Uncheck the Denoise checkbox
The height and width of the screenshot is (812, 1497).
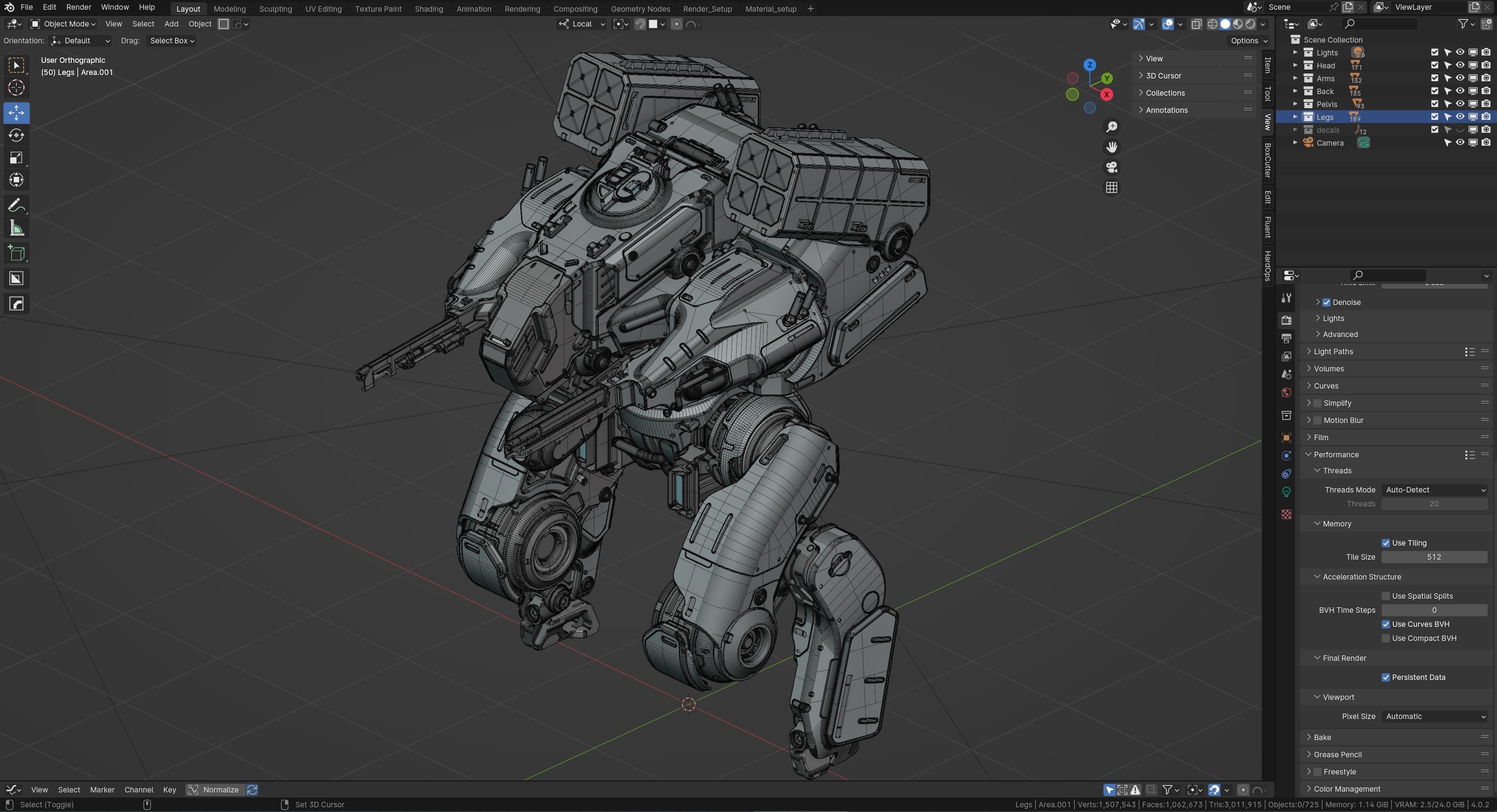(1327, 303)
